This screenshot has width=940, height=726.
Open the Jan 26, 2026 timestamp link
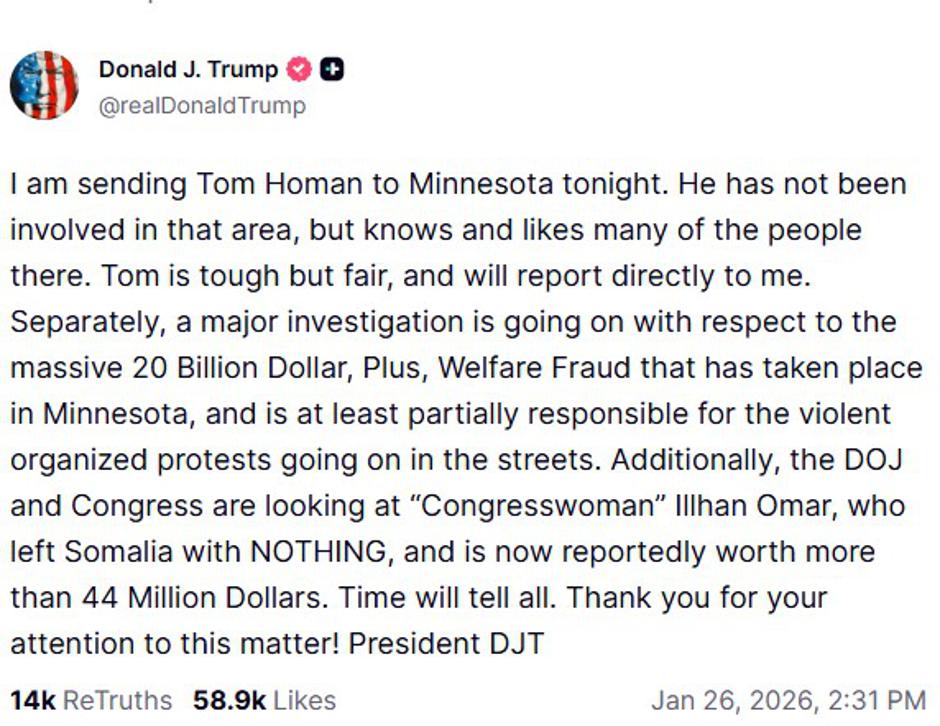788,700
